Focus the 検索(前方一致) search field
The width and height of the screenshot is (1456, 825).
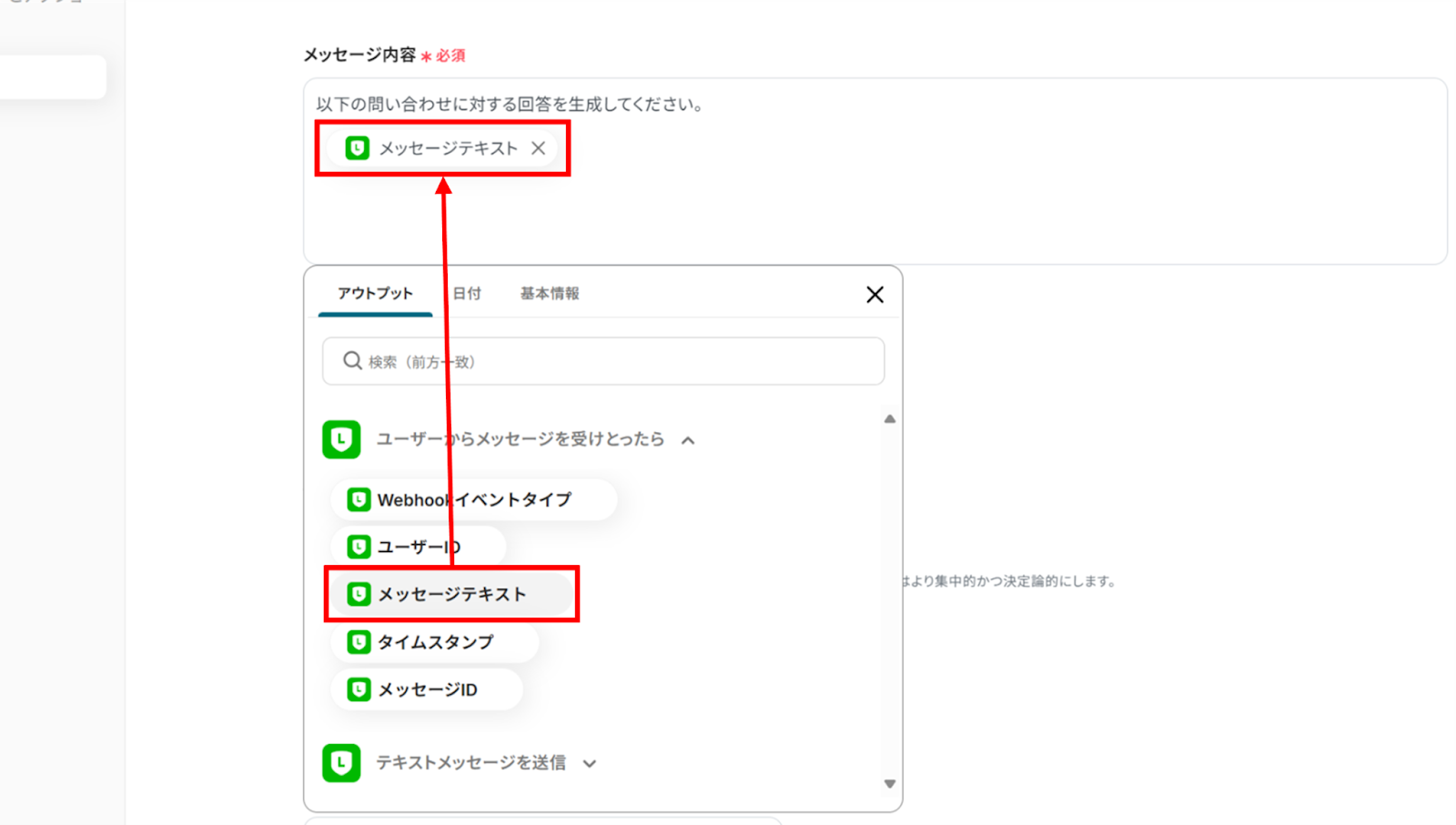603,361
